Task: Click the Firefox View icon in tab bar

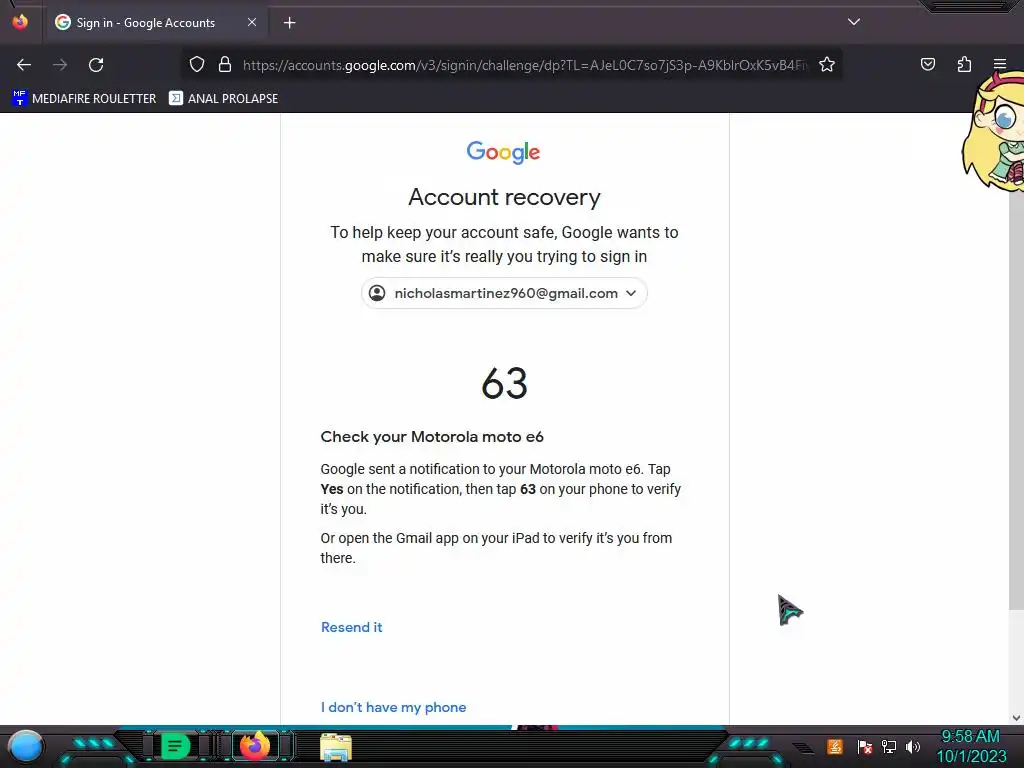Action: click(20, 22)
